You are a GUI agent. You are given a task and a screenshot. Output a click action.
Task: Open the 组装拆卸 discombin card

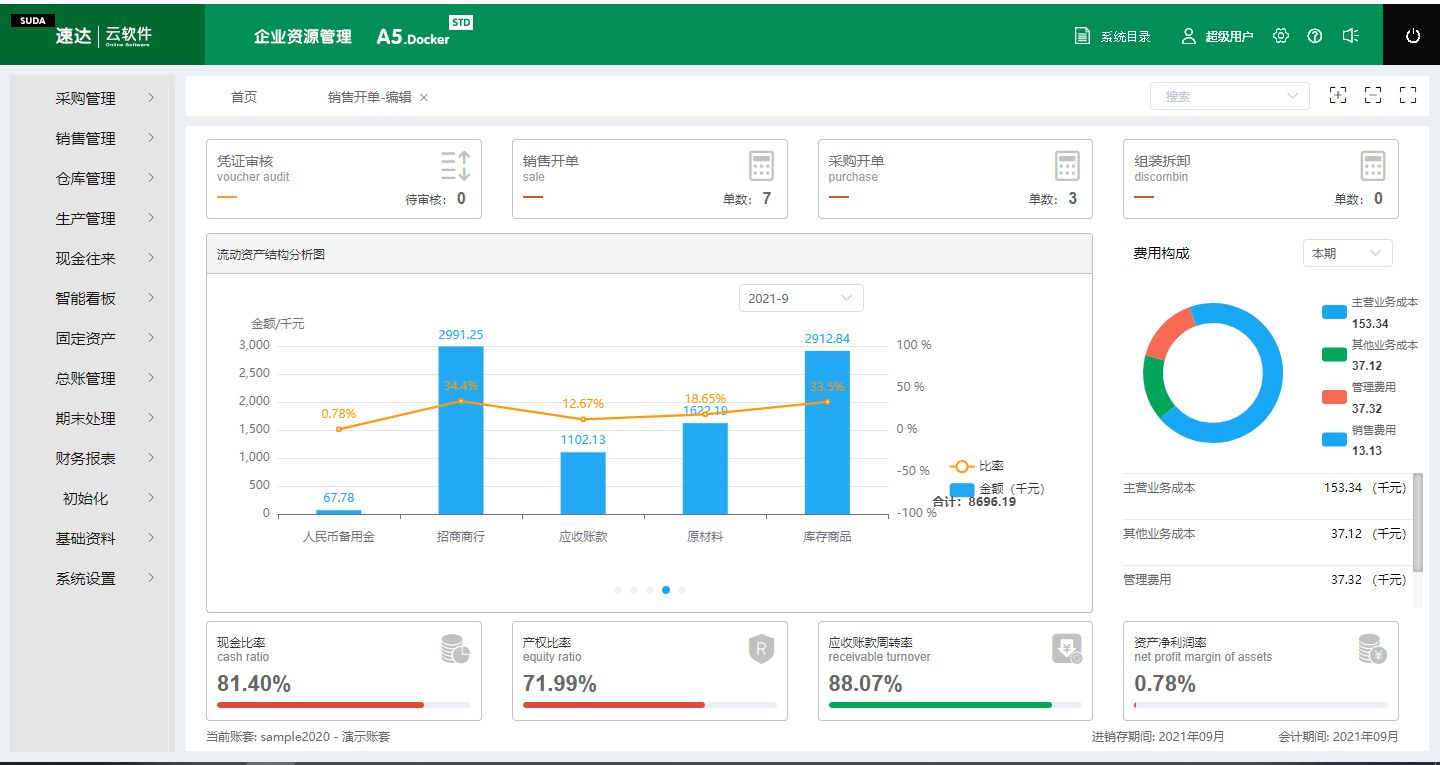[1261, 179]
